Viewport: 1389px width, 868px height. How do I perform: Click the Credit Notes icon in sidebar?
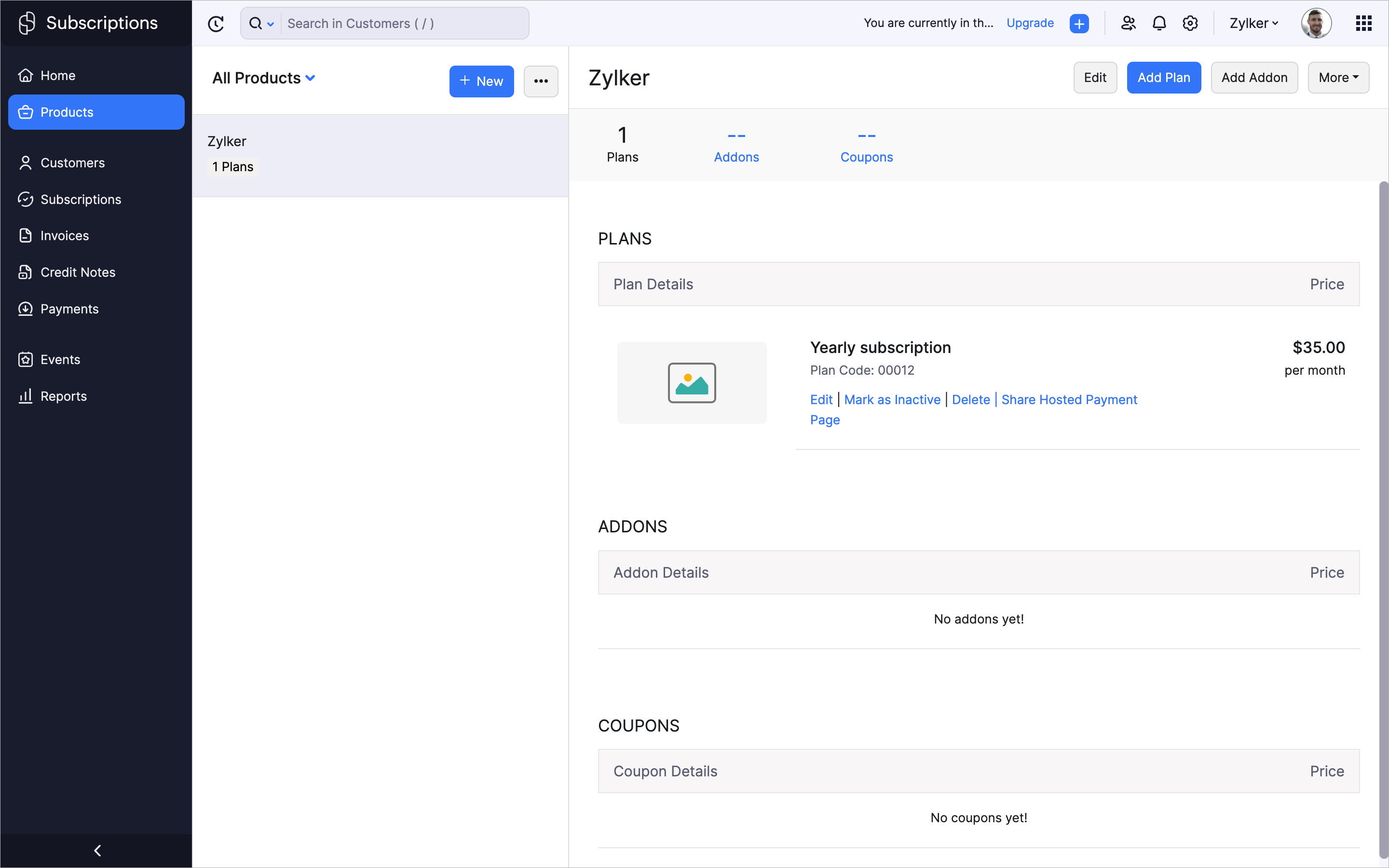pyautogui.click(x=25, y=272)
